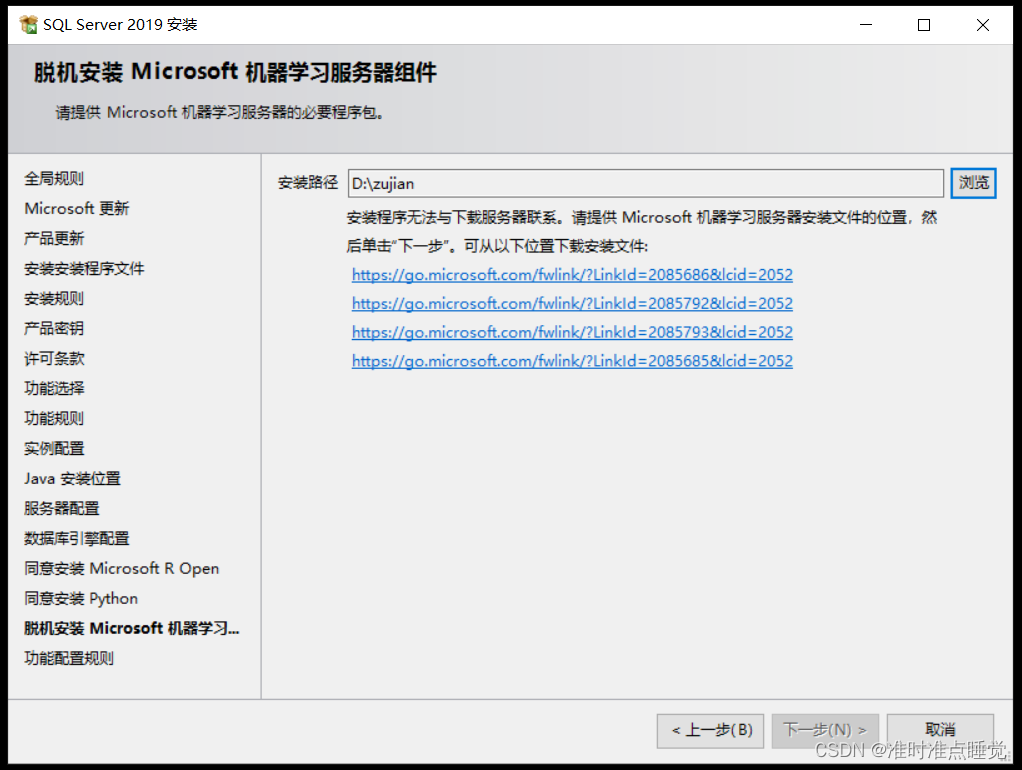Click the SQL Server setup title icon

click(28, 25)
